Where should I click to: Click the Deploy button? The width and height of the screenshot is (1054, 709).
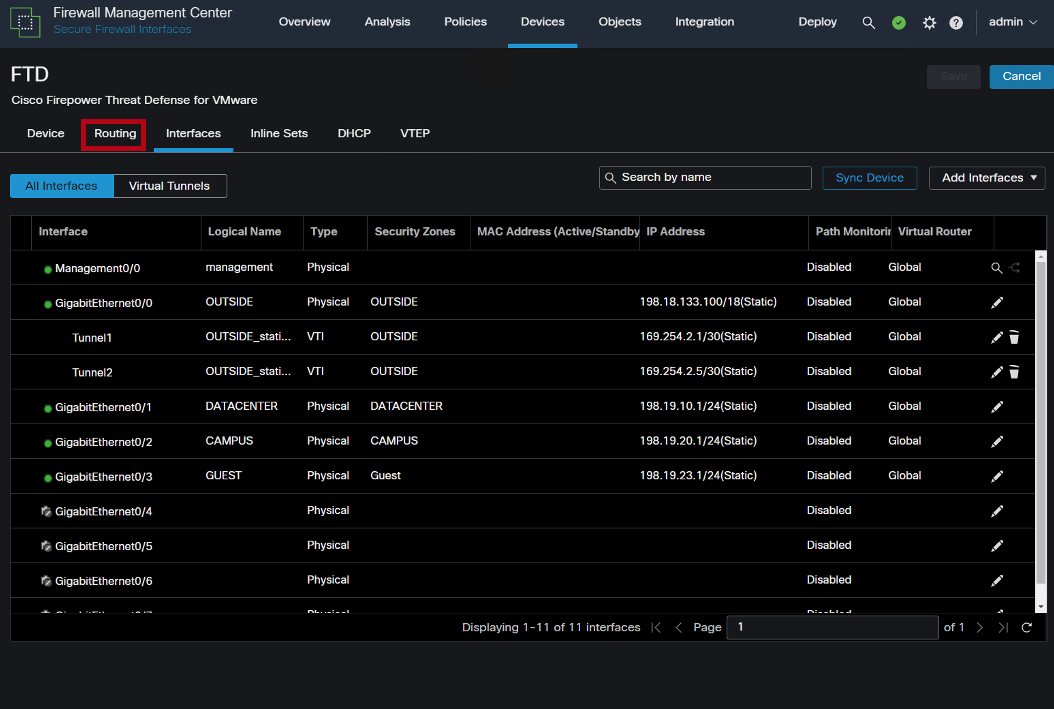[817, 22]
